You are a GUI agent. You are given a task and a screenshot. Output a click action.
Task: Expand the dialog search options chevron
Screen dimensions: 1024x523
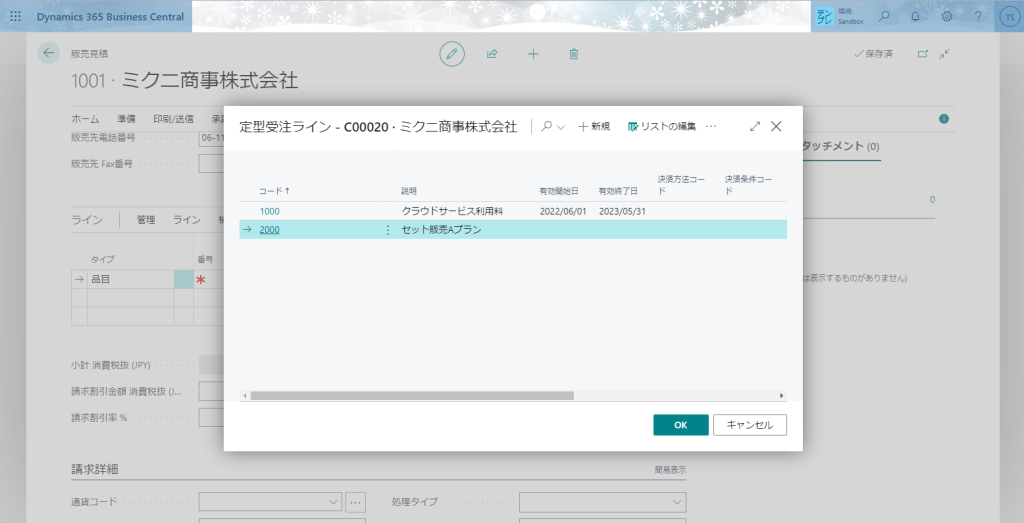pyautogui.click(x=561, y=127)
